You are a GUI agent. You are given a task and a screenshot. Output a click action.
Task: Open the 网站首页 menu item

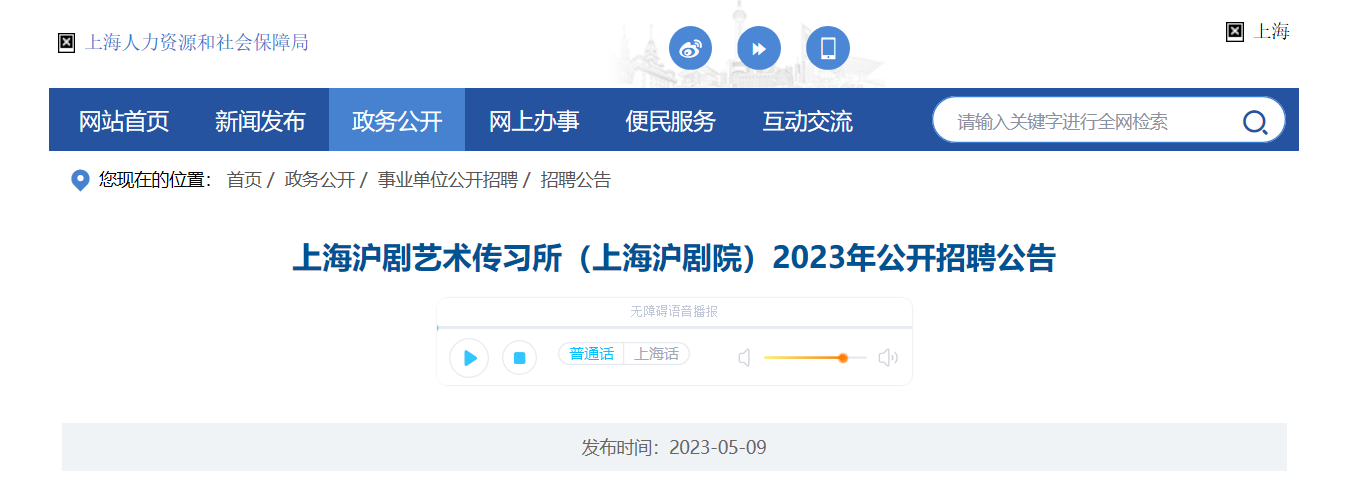[x=124, y=121]
